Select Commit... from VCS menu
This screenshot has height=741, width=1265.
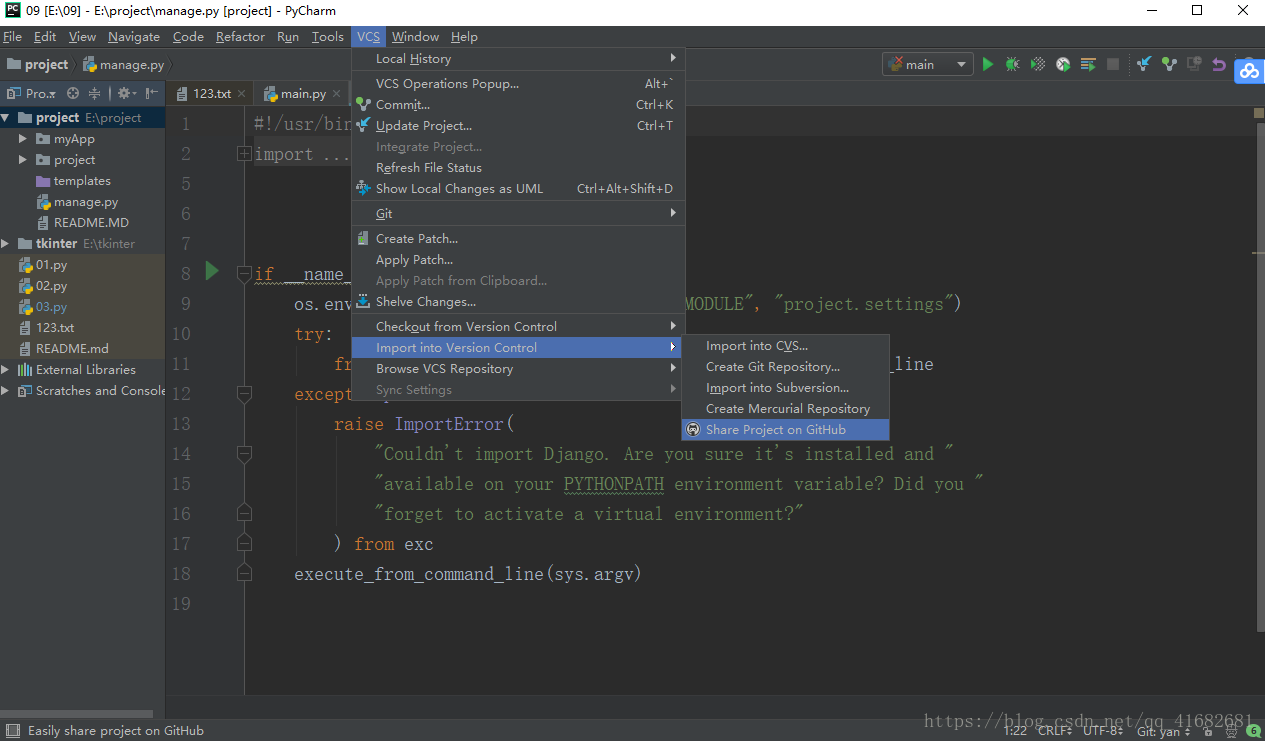(x=518, y=105)
